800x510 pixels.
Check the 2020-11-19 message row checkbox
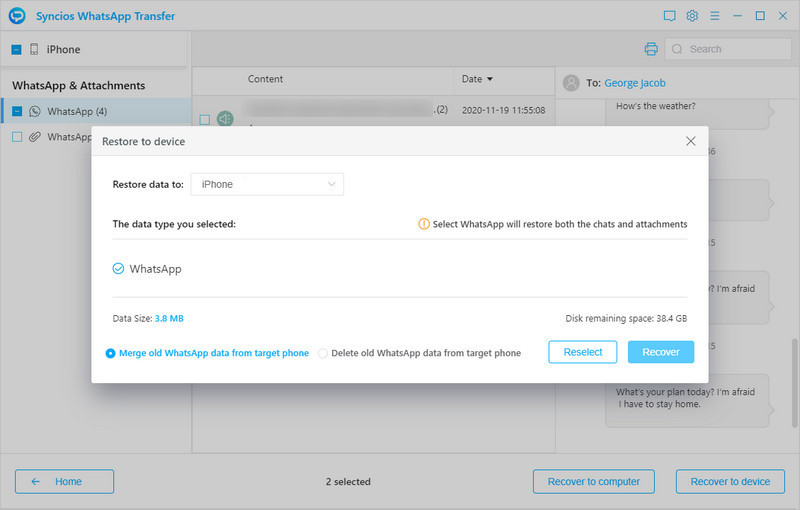pyautogui.click(x=205, y=119)
